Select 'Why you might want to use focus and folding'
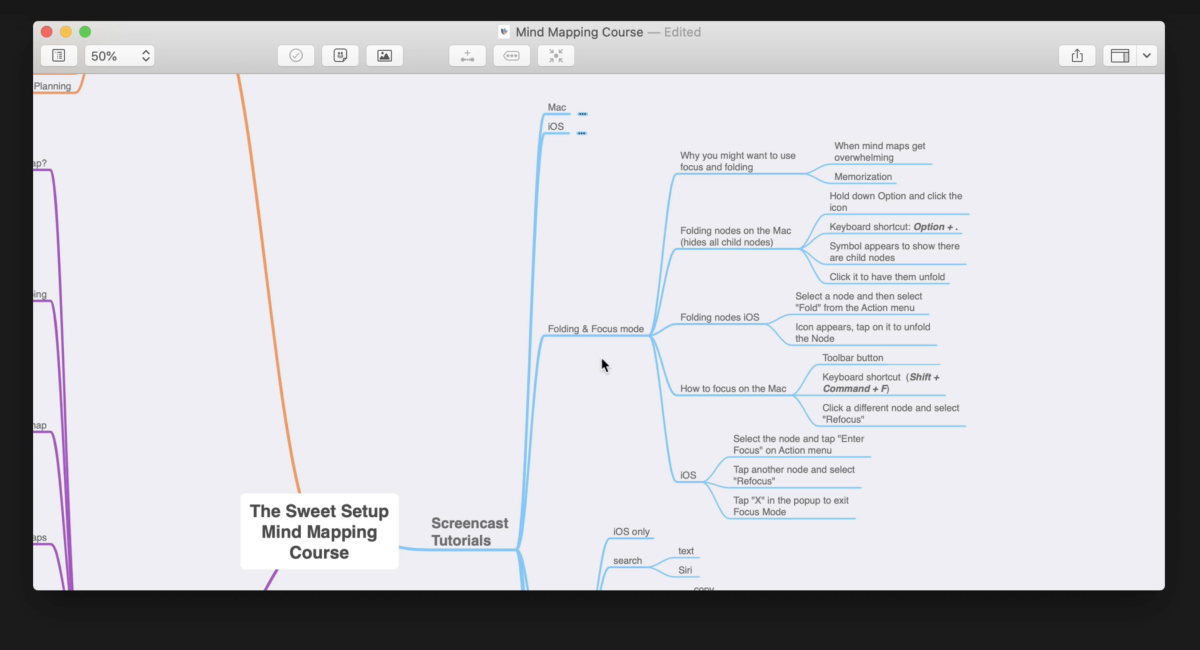Image resolution: width=1200 pixels, height=650 pixels. (738, 161)
